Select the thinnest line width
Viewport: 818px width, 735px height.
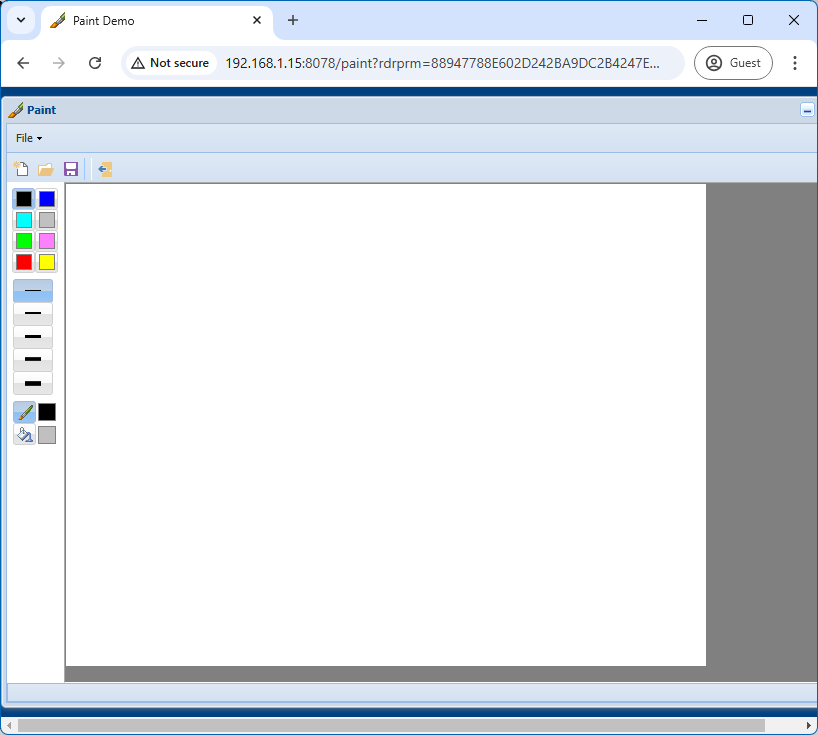point(33,291)
